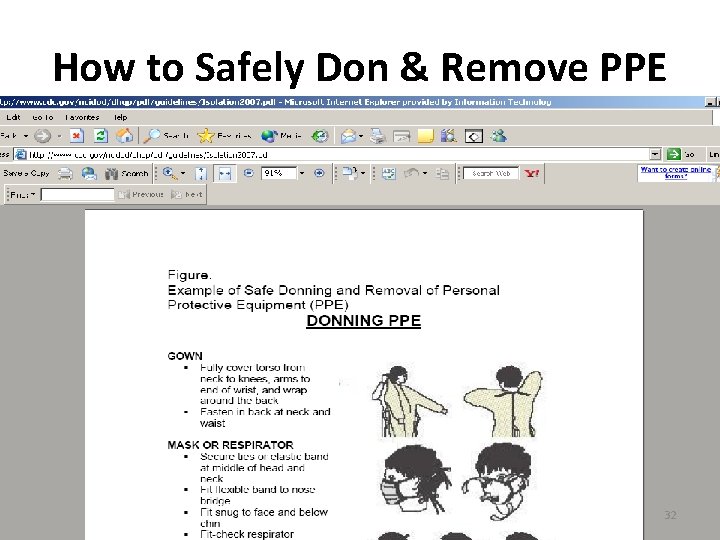
Task: Click the yellow sticky note icon
Action: [426, 136]
